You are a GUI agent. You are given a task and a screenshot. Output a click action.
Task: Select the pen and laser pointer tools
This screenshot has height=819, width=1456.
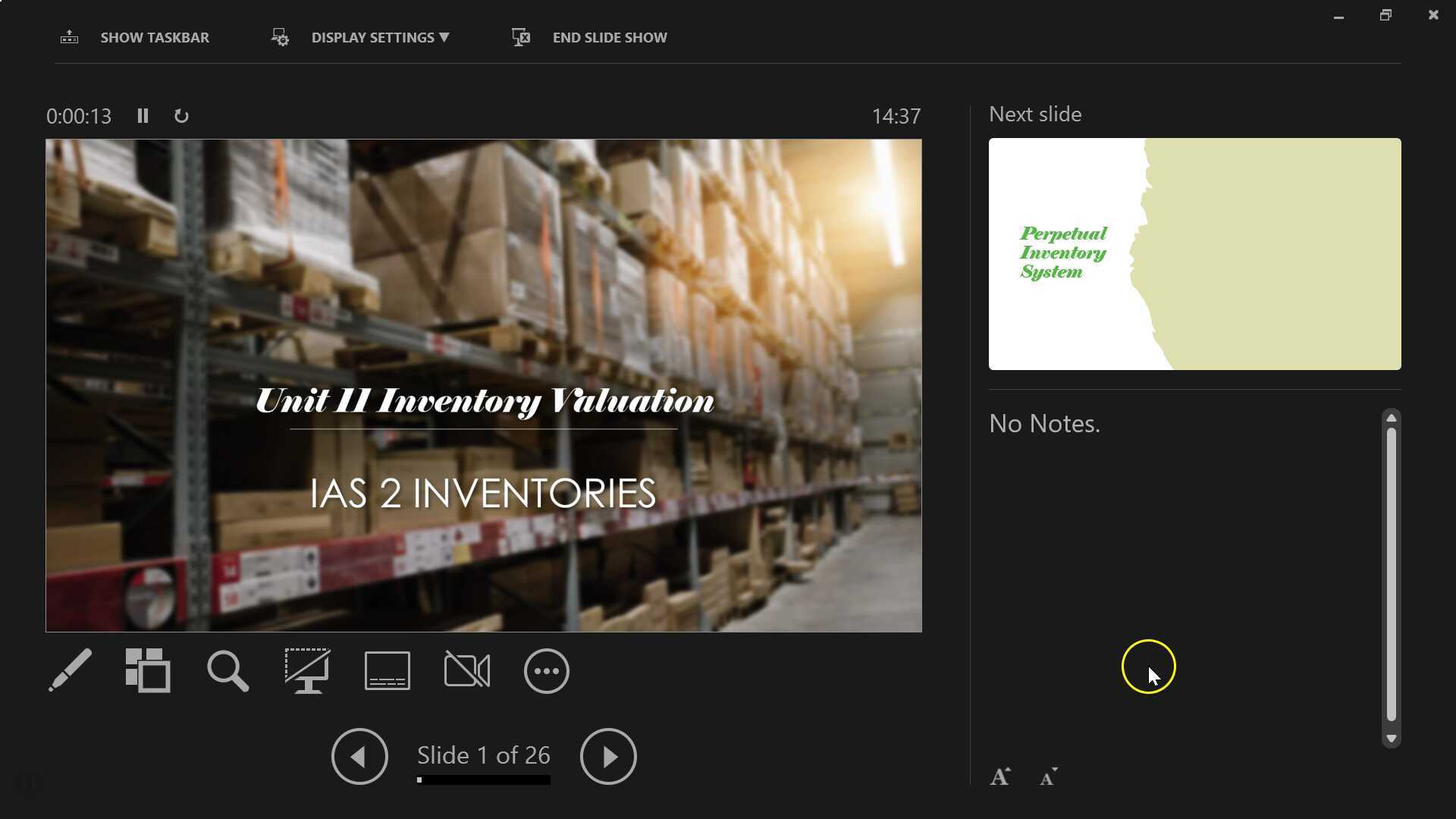coord(70,670)
